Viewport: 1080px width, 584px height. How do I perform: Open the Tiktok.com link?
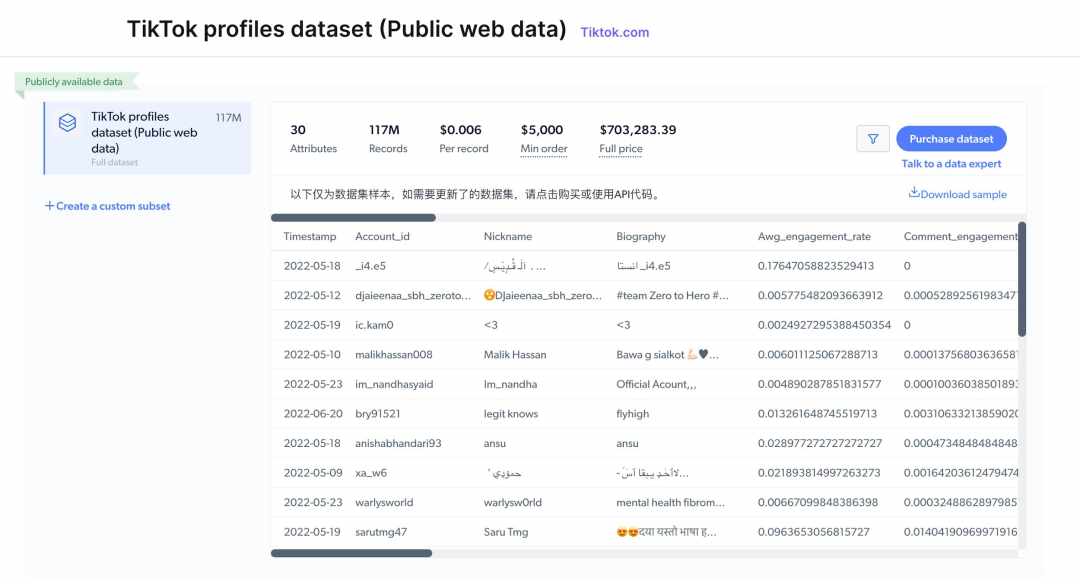click(x=614, y=32)
